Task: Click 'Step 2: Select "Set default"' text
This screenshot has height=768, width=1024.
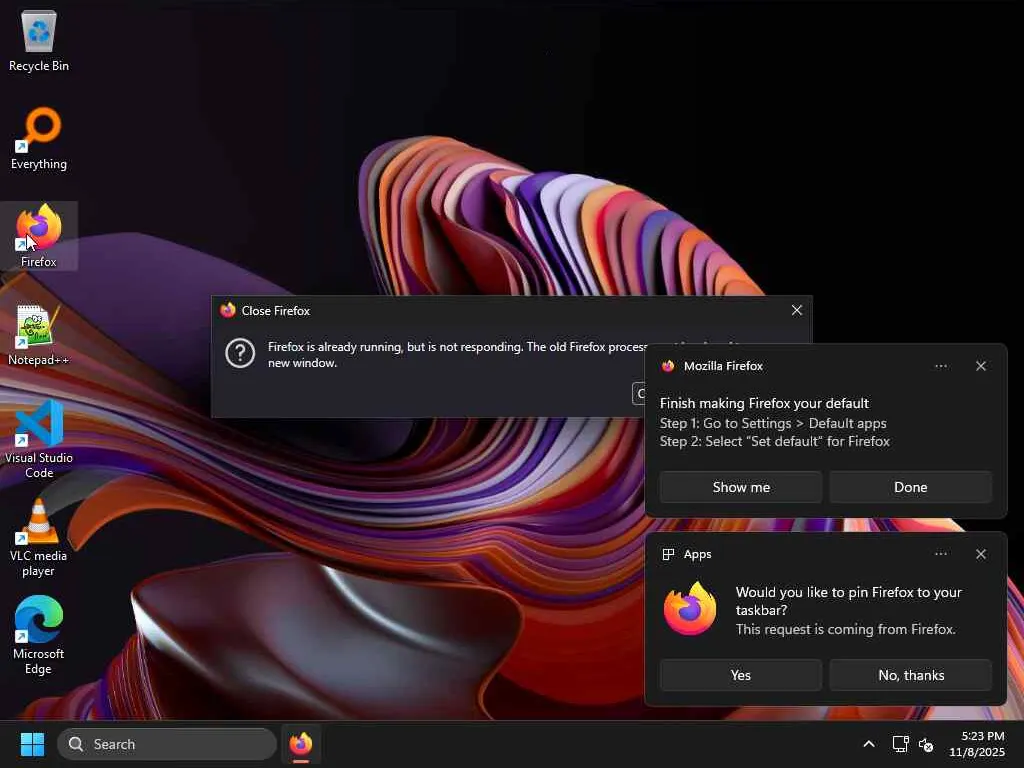Action: coord(775,441)
